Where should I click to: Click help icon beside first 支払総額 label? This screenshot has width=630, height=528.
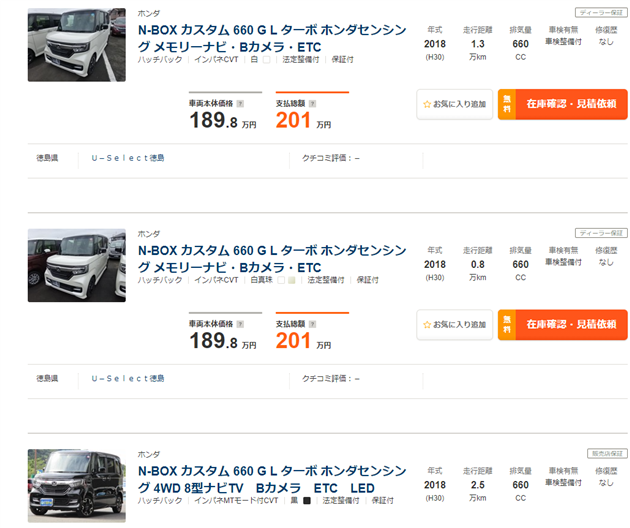(312, 102)
